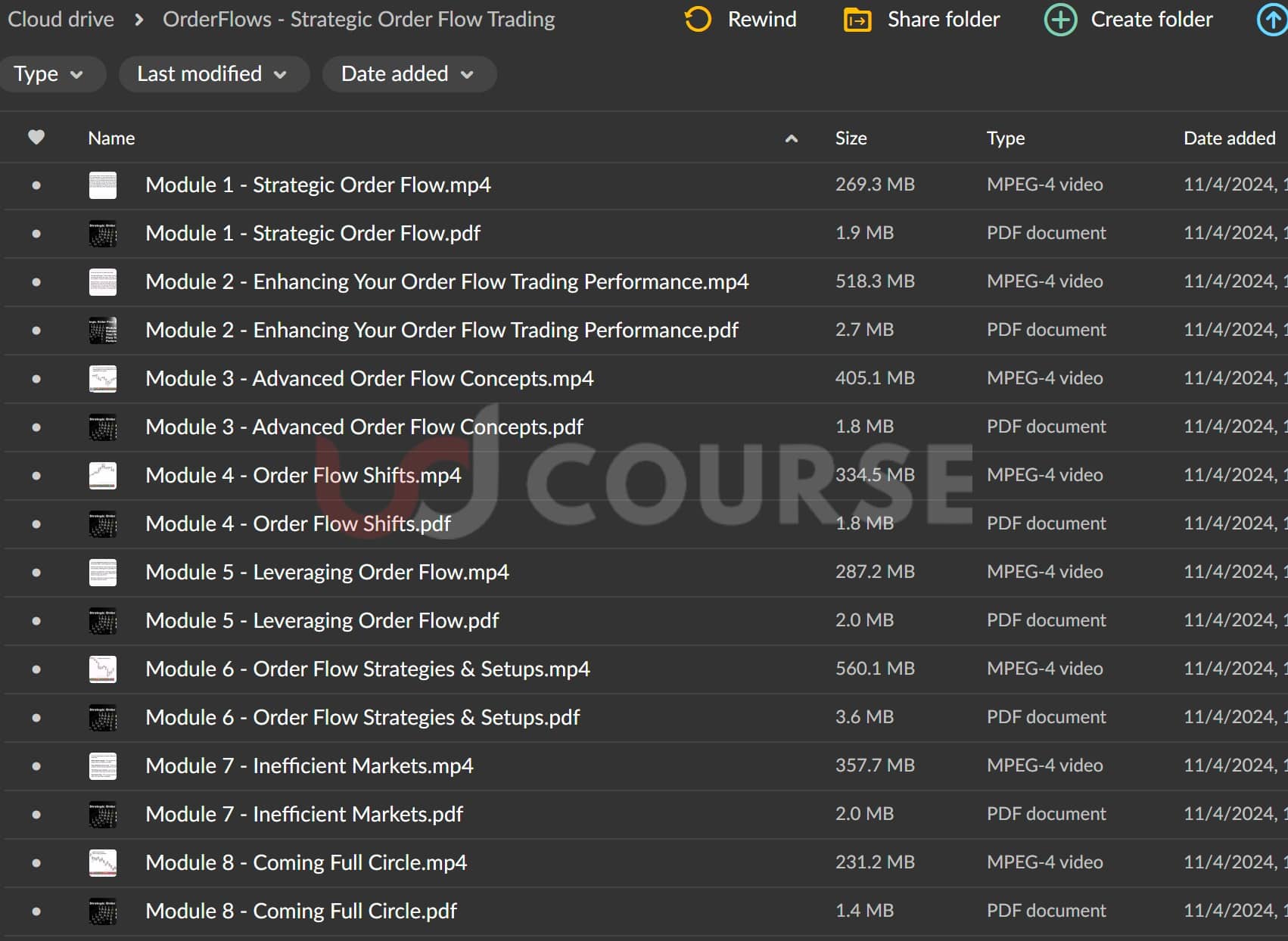1288x941 pixels.
Task: Click Module 8 Coming Full Circle.pdf icon
Action: pyautogui.click(x=103, y=911)
